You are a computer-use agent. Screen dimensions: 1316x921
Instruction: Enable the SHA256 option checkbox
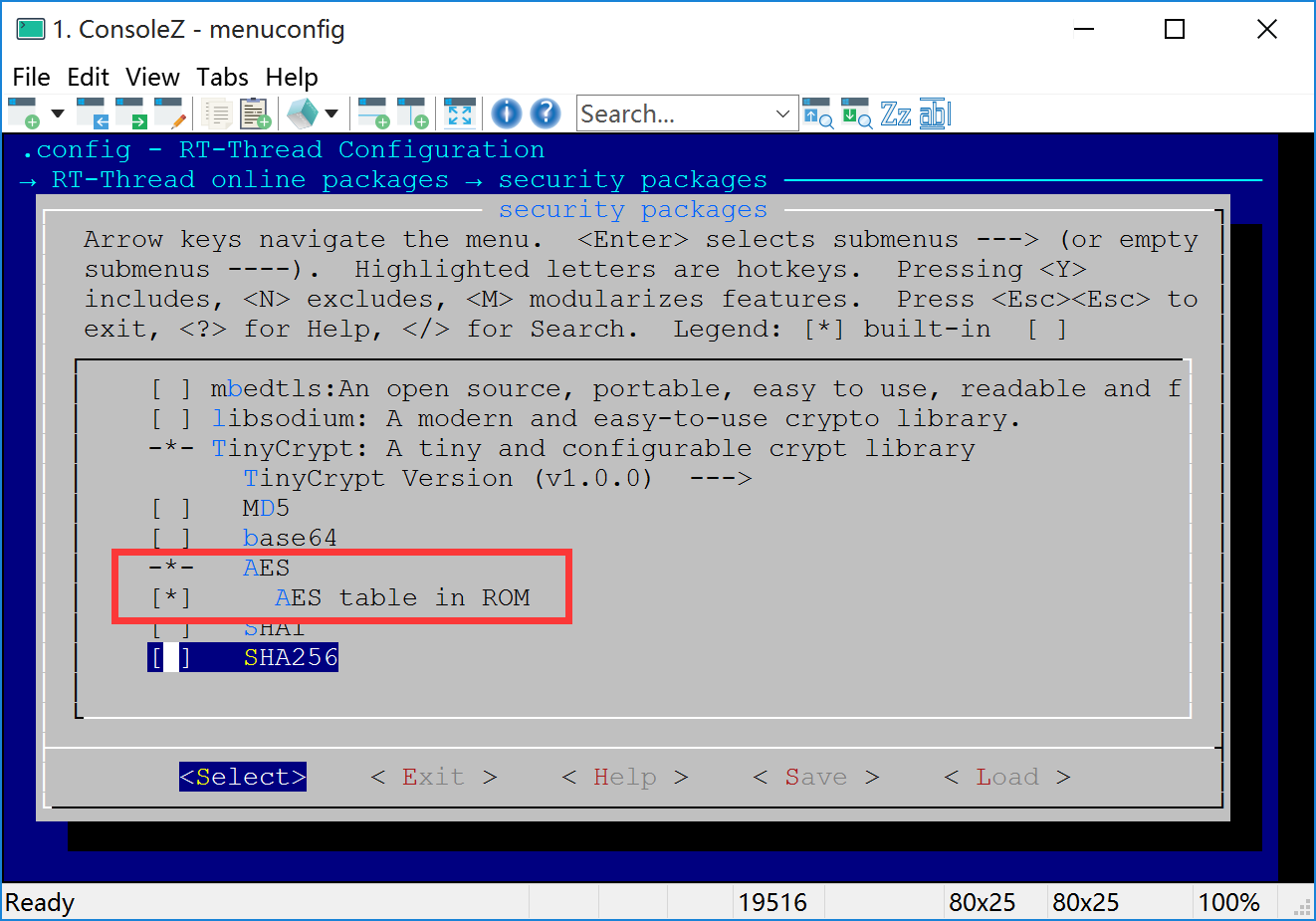coord(170,658)
